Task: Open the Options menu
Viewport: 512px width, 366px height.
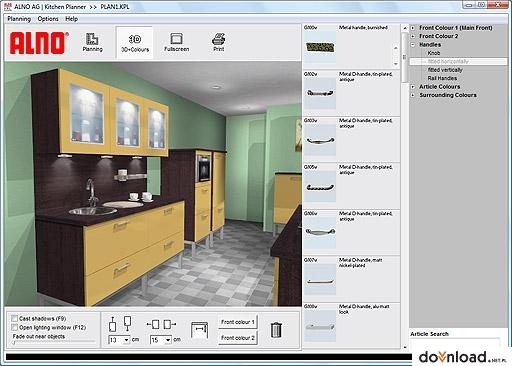Action: point(48,19)
